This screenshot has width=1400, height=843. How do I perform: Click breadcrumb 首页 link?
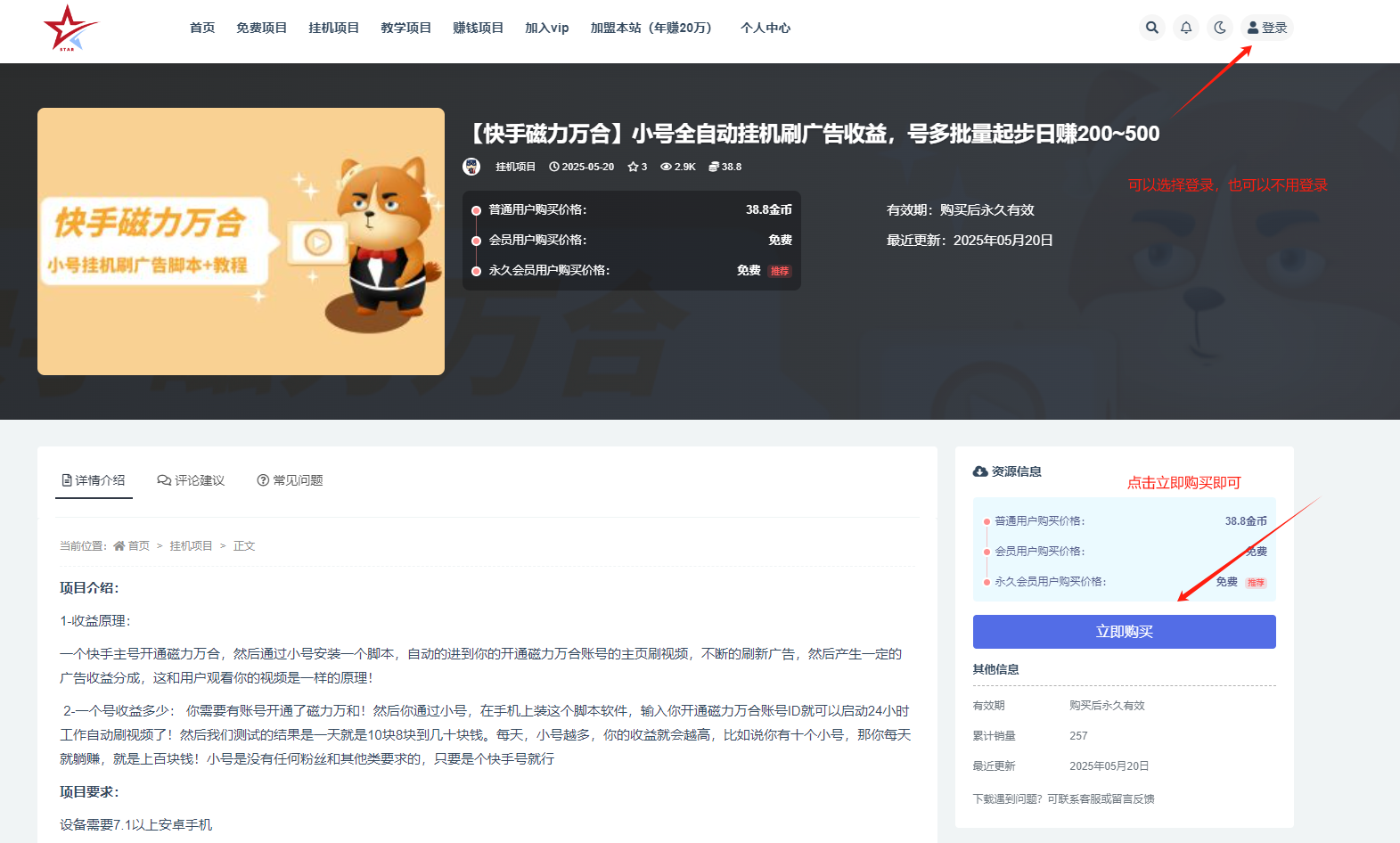pos(132,545)
